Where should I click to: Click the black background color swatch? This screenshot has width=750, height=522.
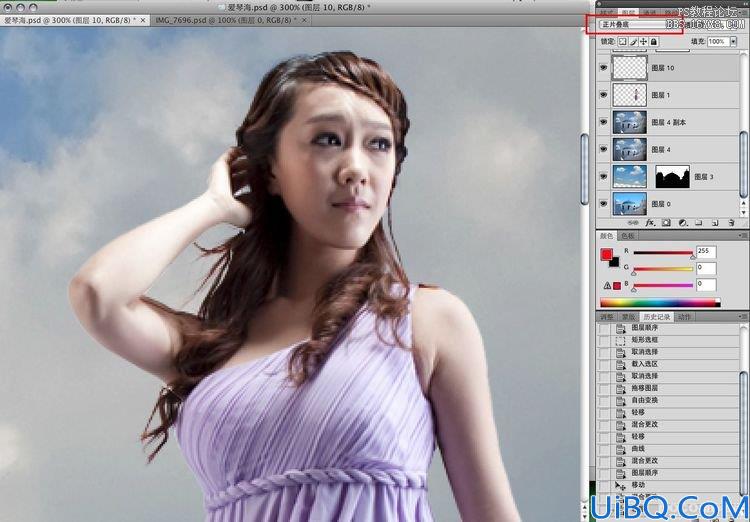pyautogui.click(x=615, y=262)
